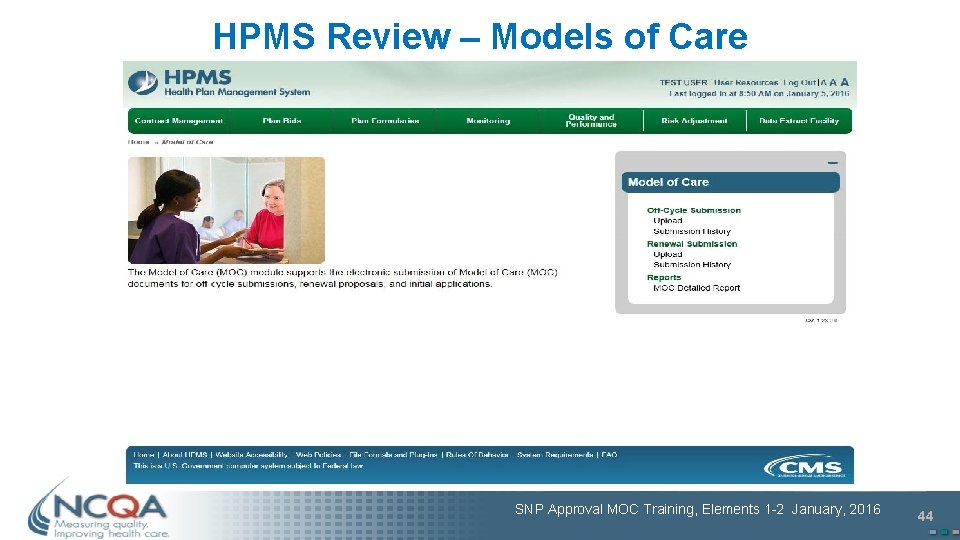This screenshot has height=540, width=960.
Task: Open the Data Extract Facility menu
Action: click(799, 121)
